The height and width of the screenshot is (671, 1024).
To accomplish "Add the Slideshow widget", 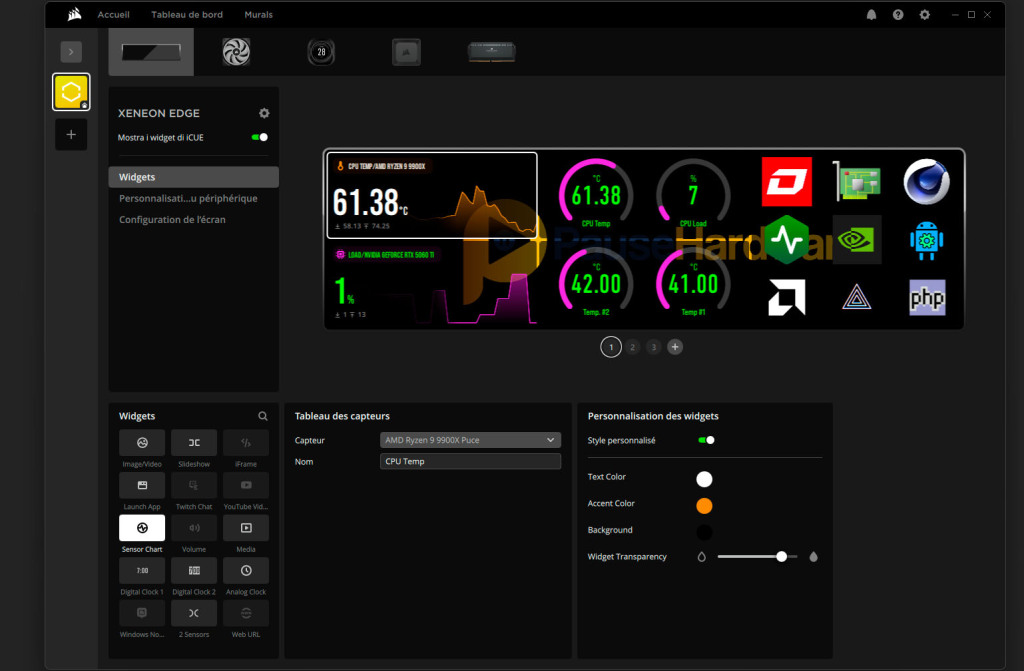I will (x=194, y=443).
